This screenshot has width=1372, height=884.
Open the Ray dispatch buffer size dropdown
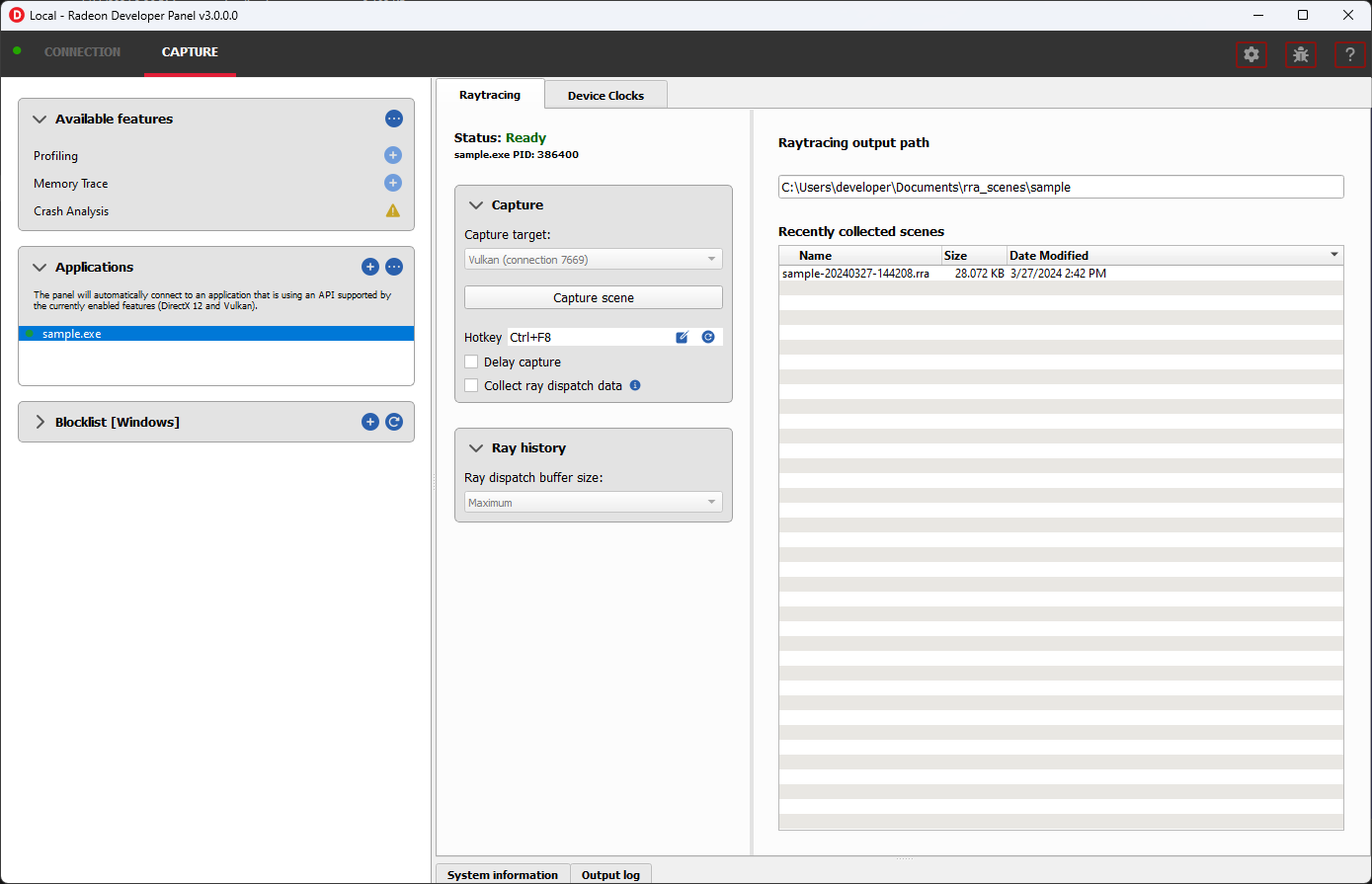593,503
